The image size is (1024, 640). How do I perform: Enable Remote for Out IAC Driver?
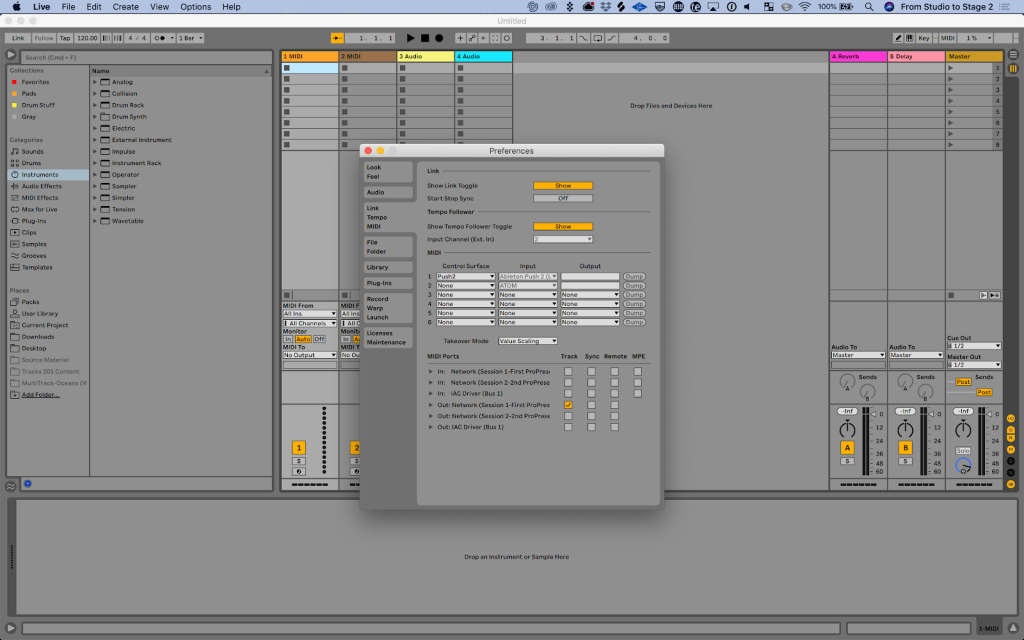point(615,427)
